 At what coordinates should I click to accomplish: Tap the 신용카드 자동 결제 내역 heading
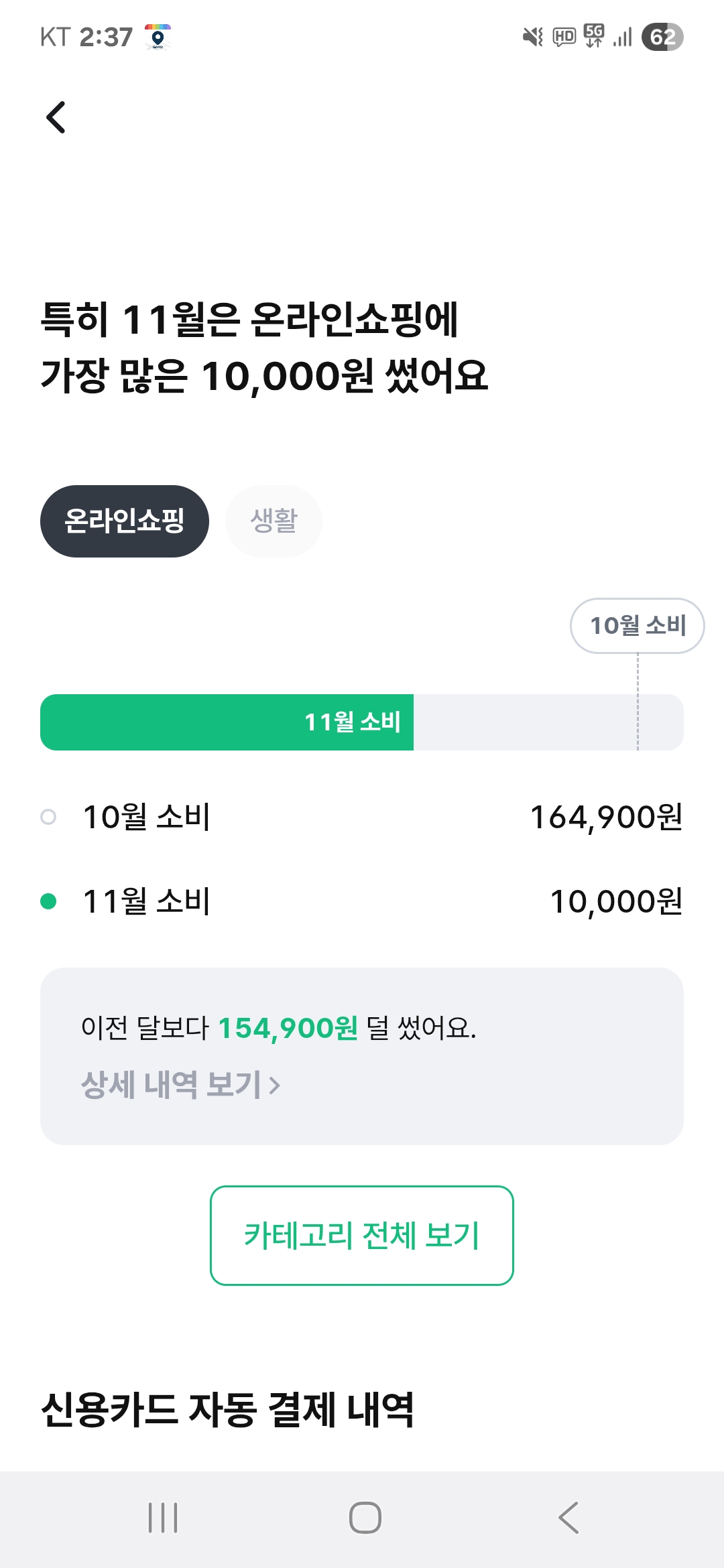tap(227, 1409)
